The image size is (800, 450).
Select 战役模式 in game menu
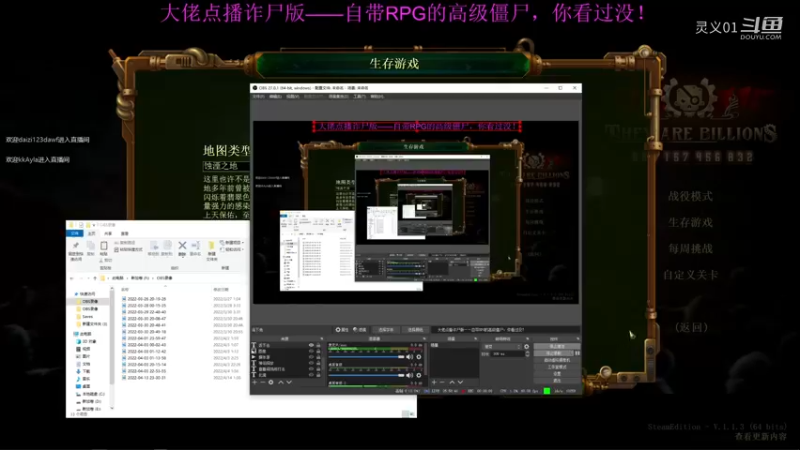[x=690, y=196]
